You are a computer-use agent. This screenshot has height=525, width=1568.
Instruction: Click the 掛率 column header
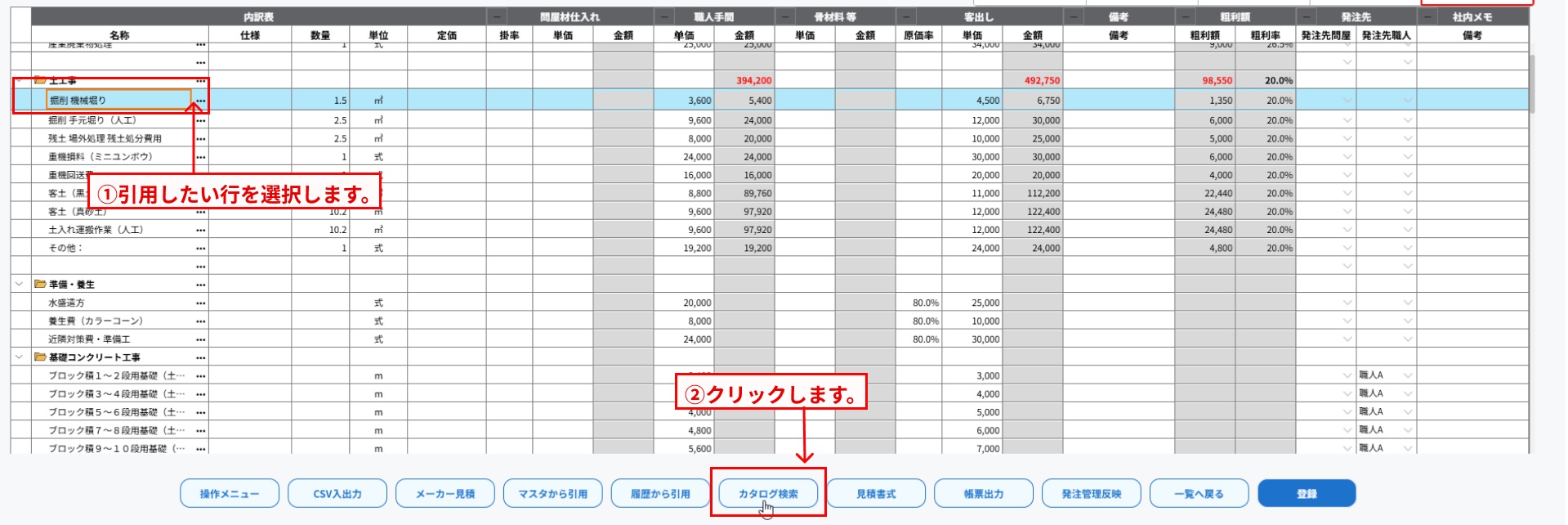510,35
